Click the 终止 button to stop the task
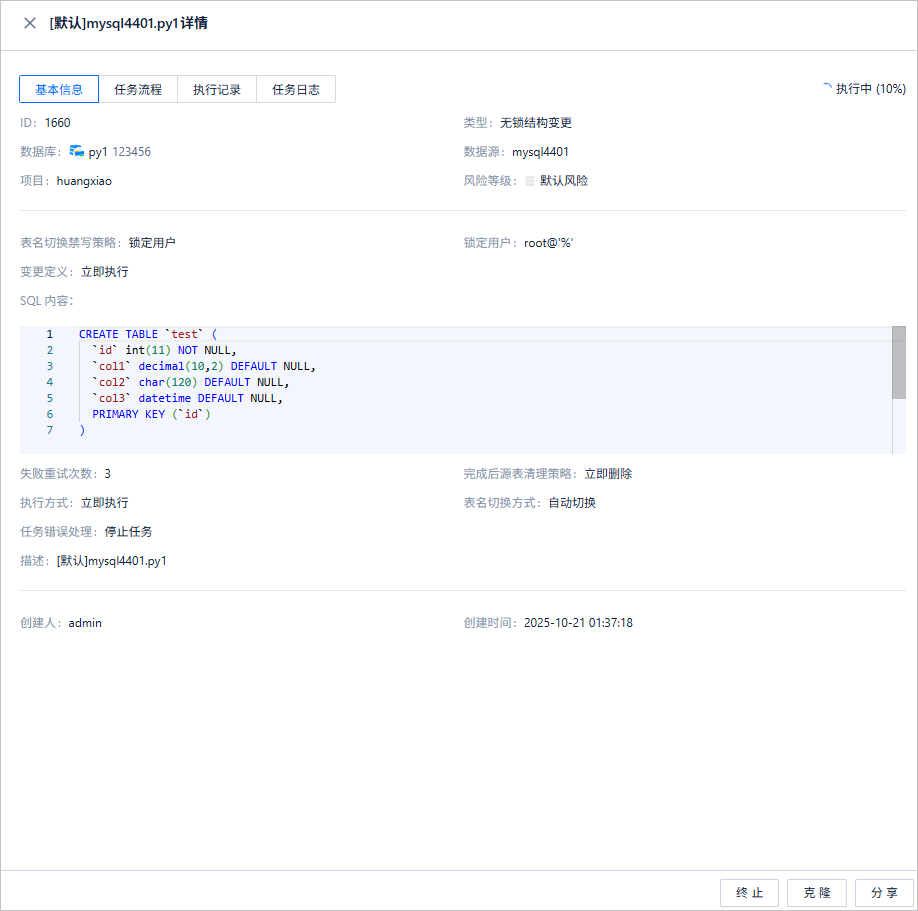Image resolution: width=918 pixels, height=911 pixels. (749, 892)
